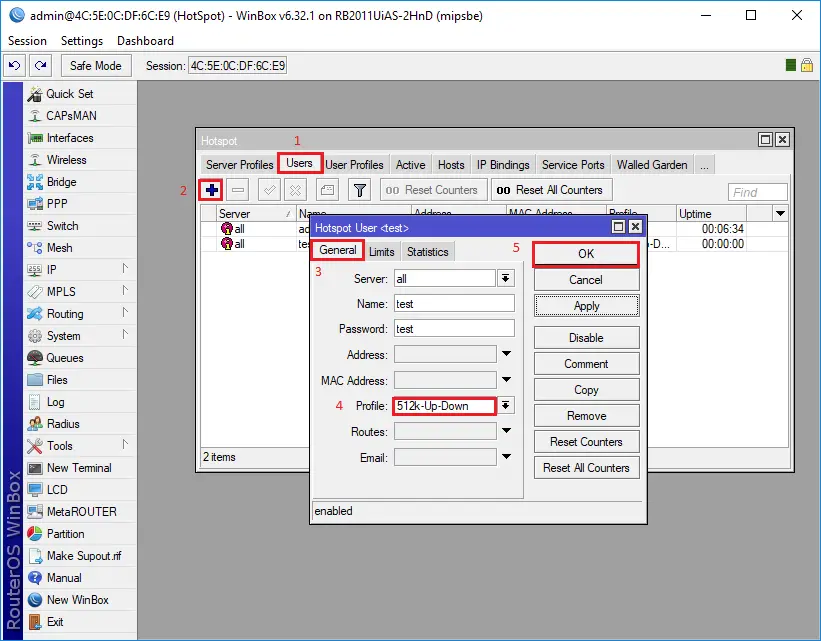The width and height of the screenshot is (821, 641).
Task: Click the Disable button
Action: pos(586,338)
